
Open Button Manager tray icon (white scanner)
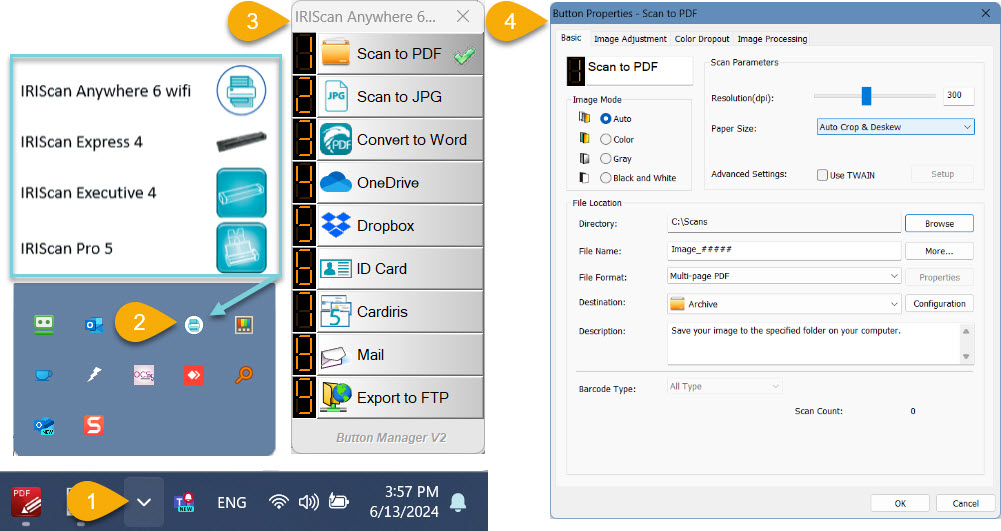click(x=194, y=325)
